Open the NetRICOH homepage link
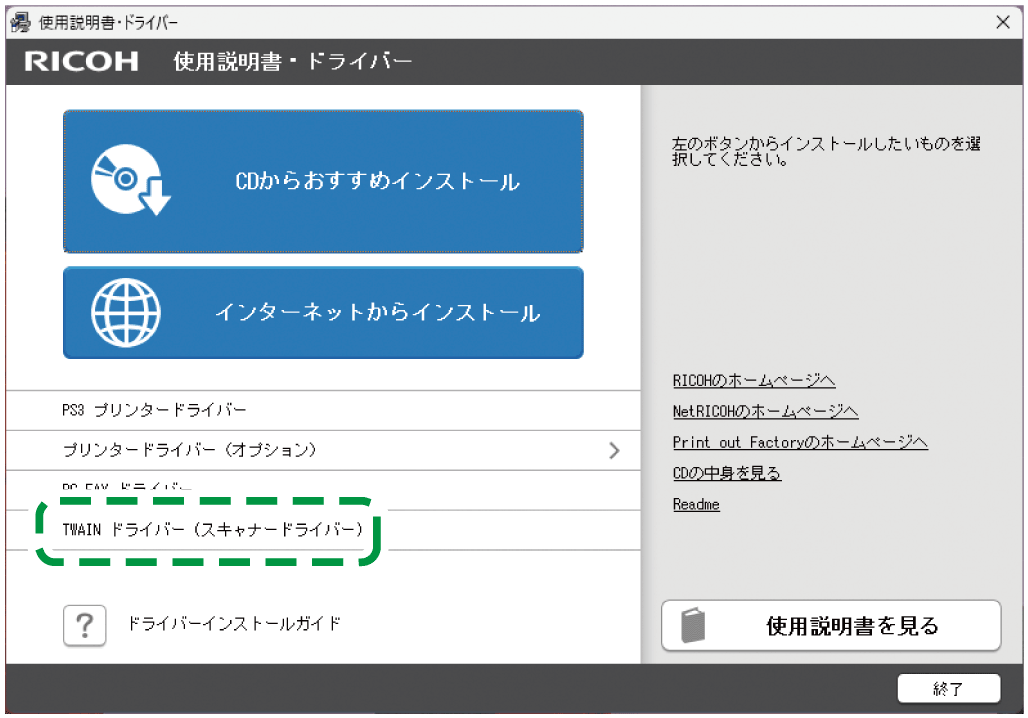 pyautogui.click(x=767, y=412)
